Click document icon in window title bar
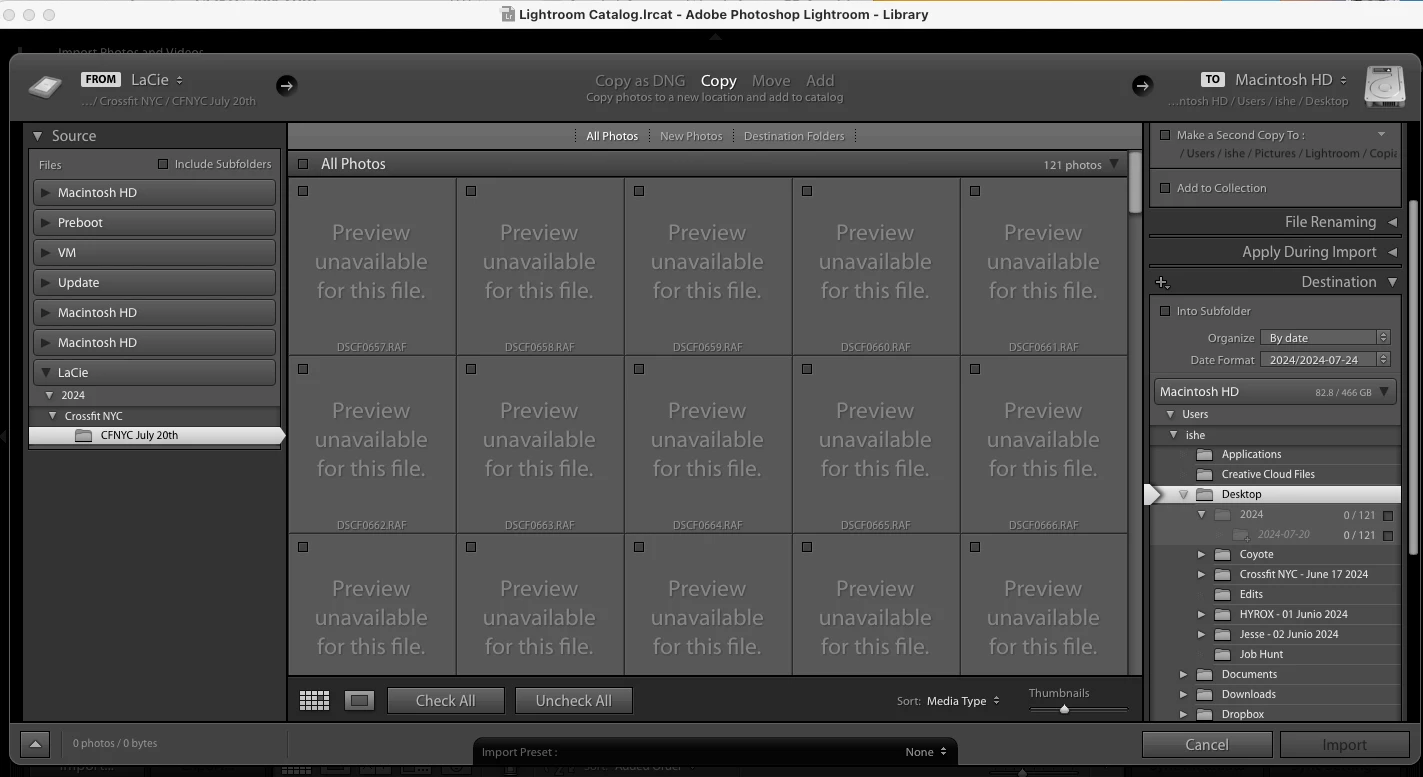Viewport: 1423px width, 777px height. click(508, 14)
